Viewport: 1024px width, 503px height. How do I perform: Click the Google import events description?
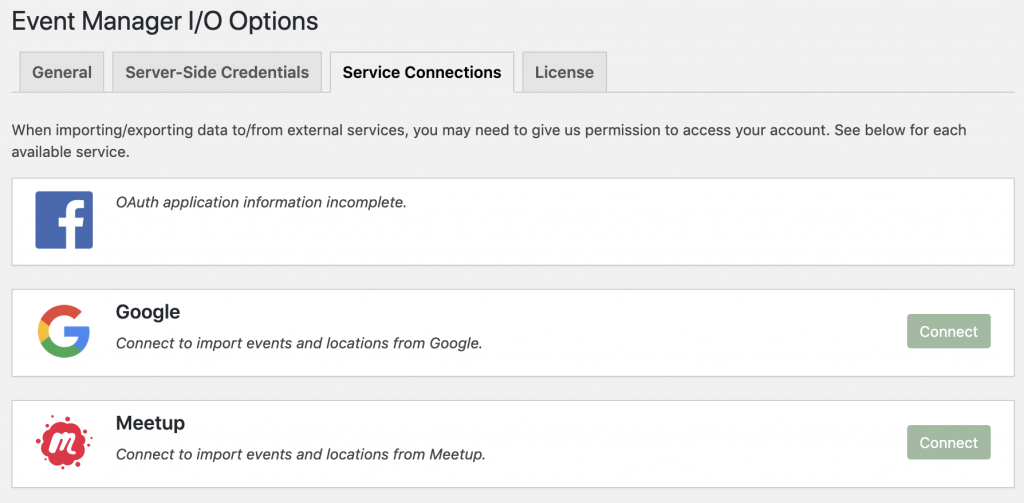(x=299, y=342)
